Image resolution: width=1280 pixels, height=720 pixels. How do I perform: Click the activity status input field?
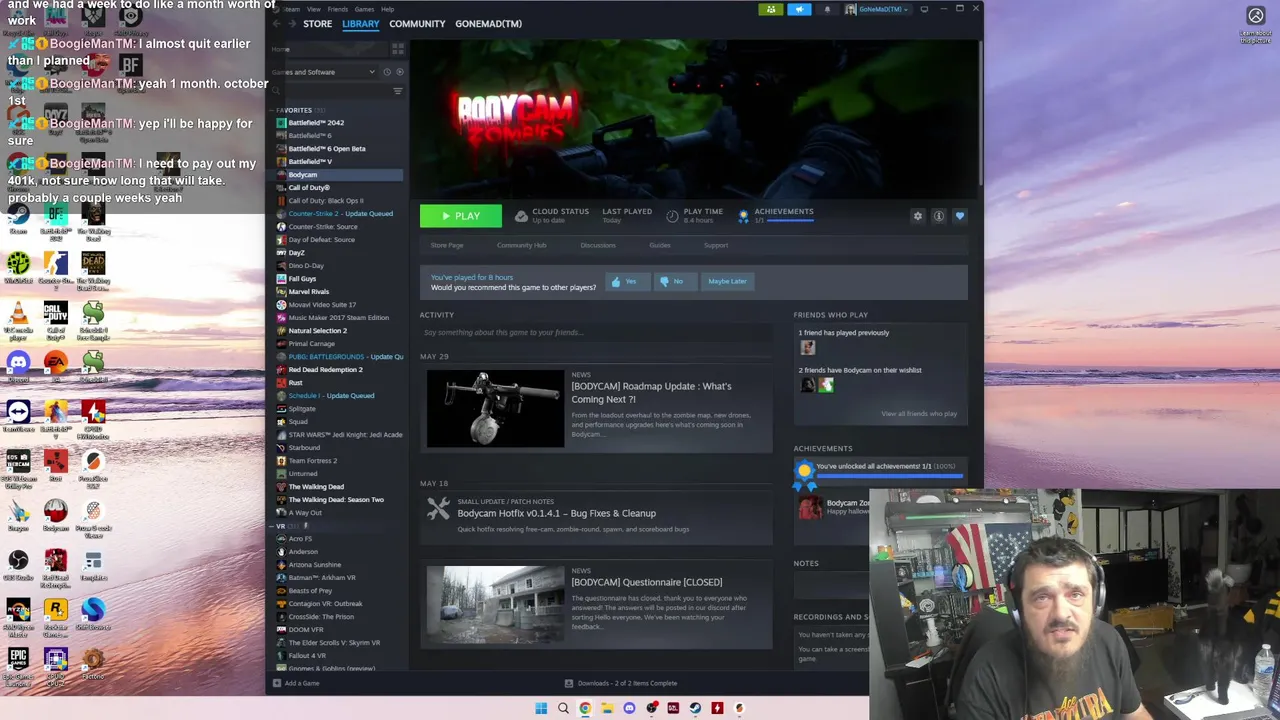[x=596, y=332]
